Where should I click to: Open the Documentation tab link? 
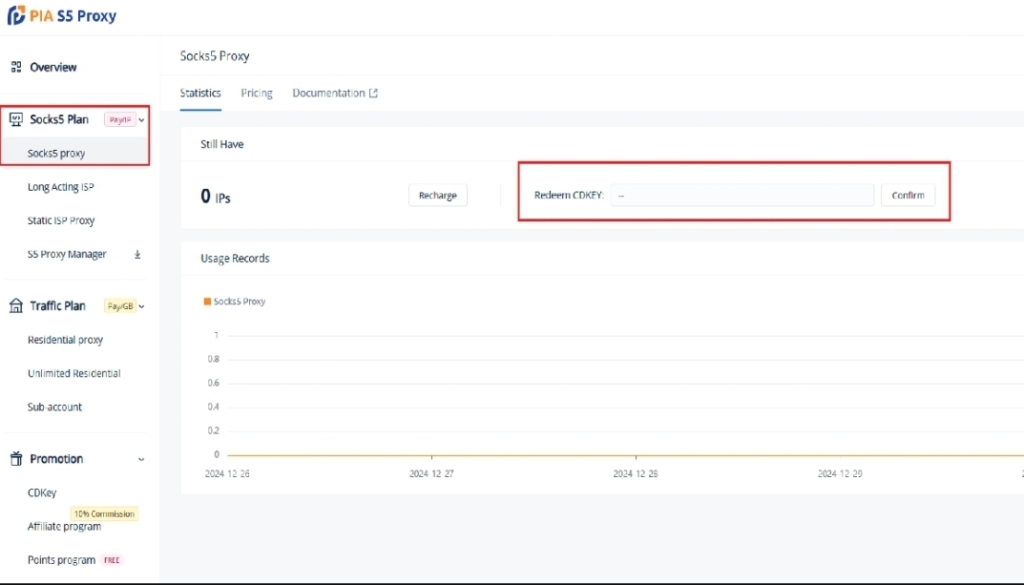coord(328,93)
